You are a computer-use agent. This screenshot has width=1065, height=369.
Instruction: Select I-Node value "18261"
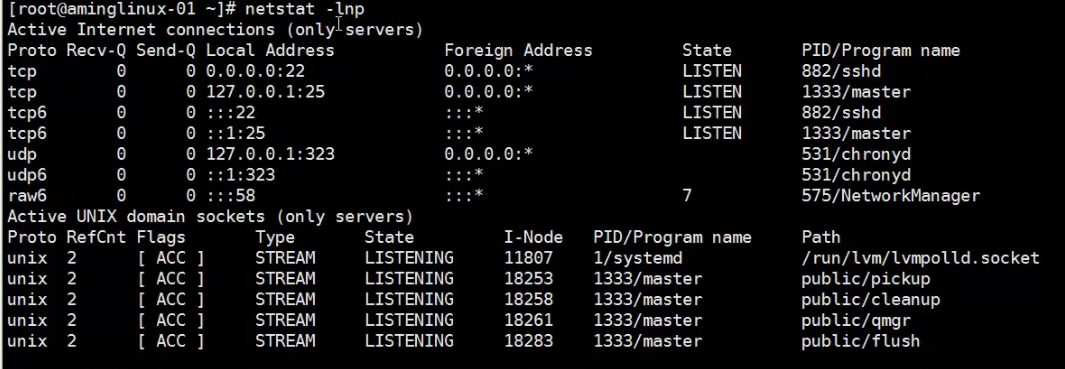click(x=528, y=320)
